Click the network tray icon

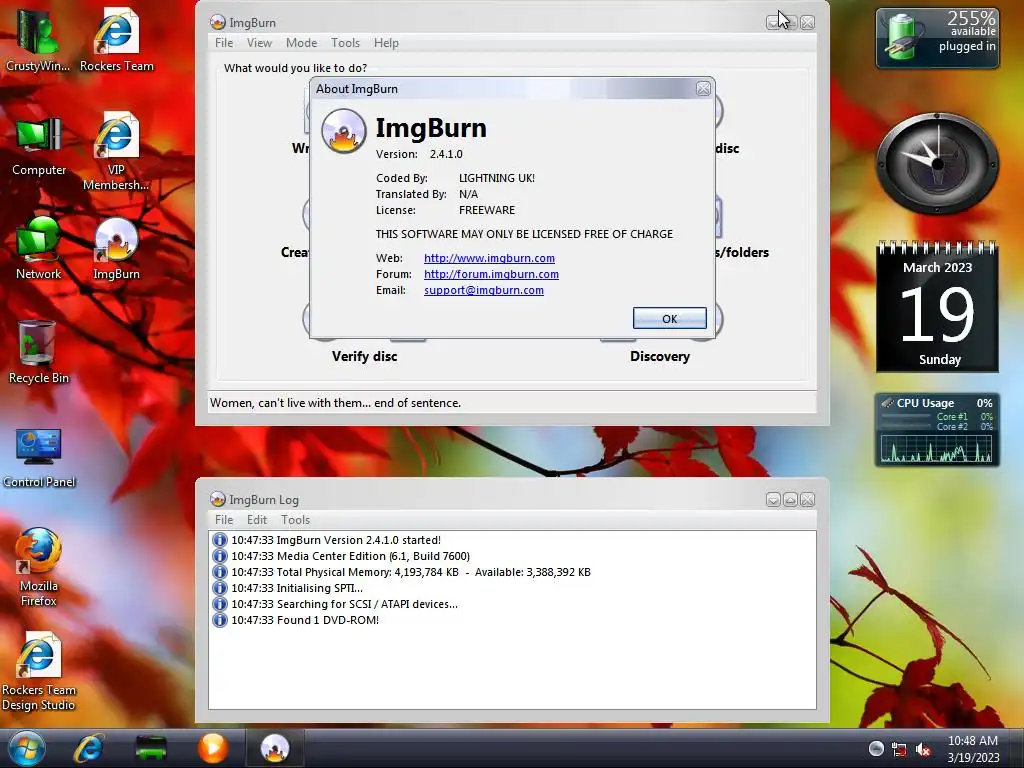click(899, 749)
